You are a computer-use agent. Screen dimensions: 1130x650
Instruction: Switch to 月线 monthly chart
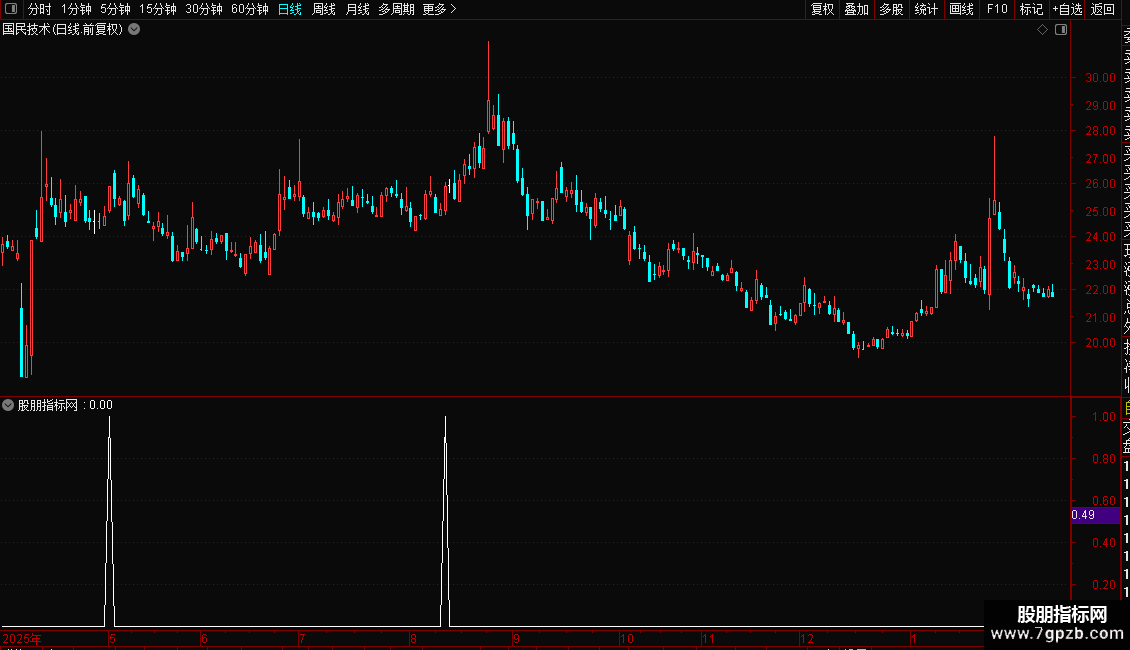pos(357,9)
